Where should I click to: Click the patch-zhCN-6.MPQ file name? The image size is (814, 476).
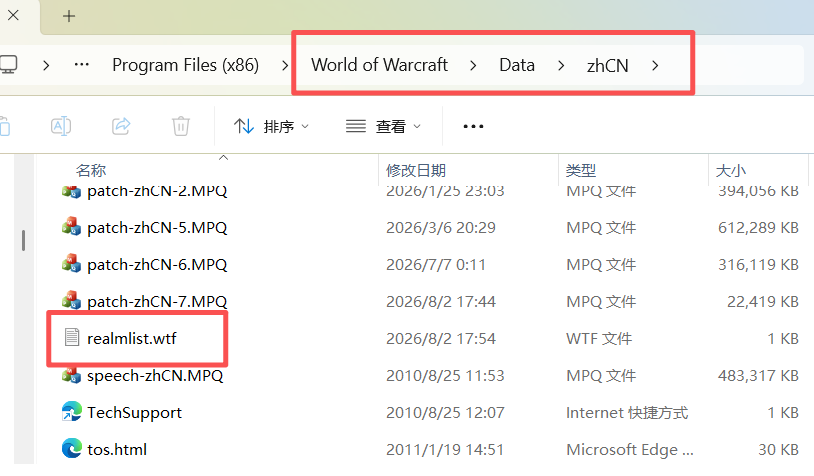pos(157,265)
